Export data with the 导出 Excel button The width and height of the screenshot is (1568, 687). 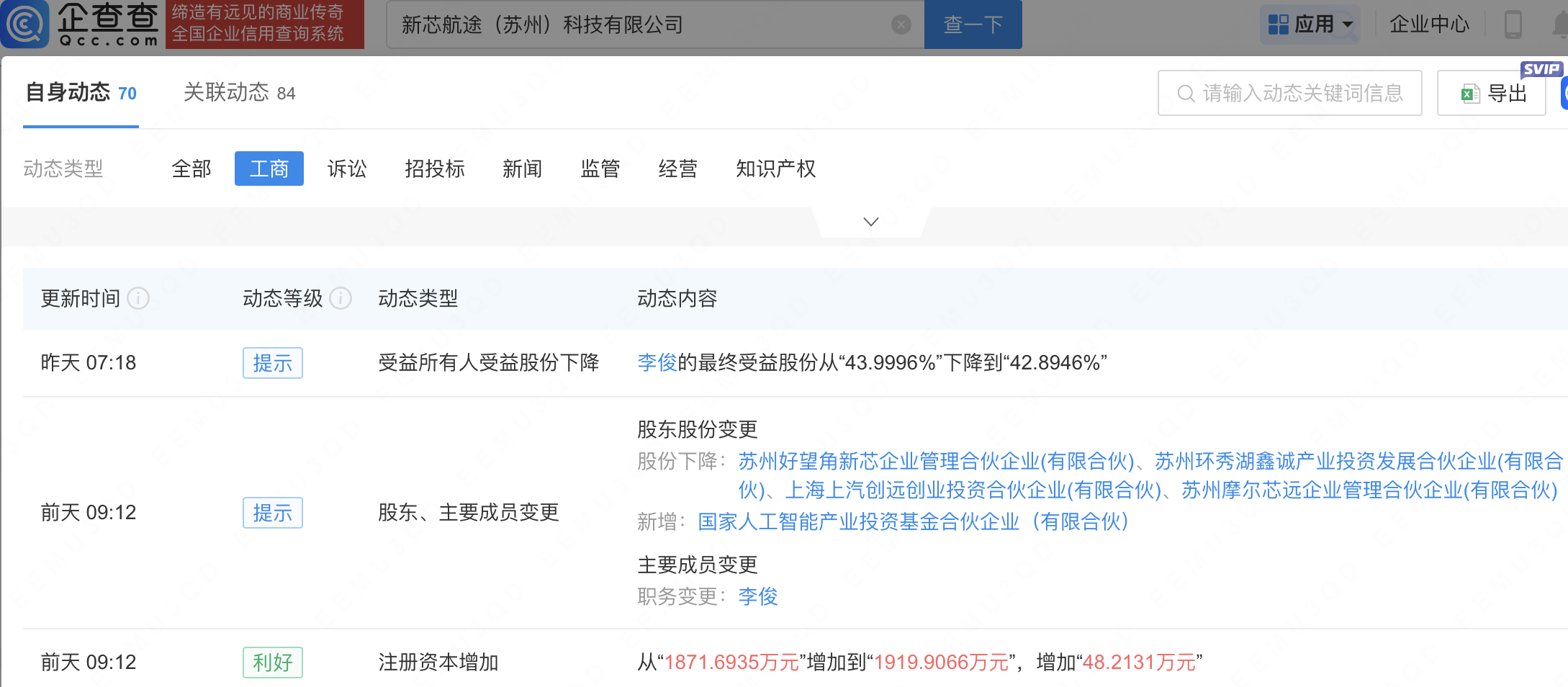(x=1491, y=94)
